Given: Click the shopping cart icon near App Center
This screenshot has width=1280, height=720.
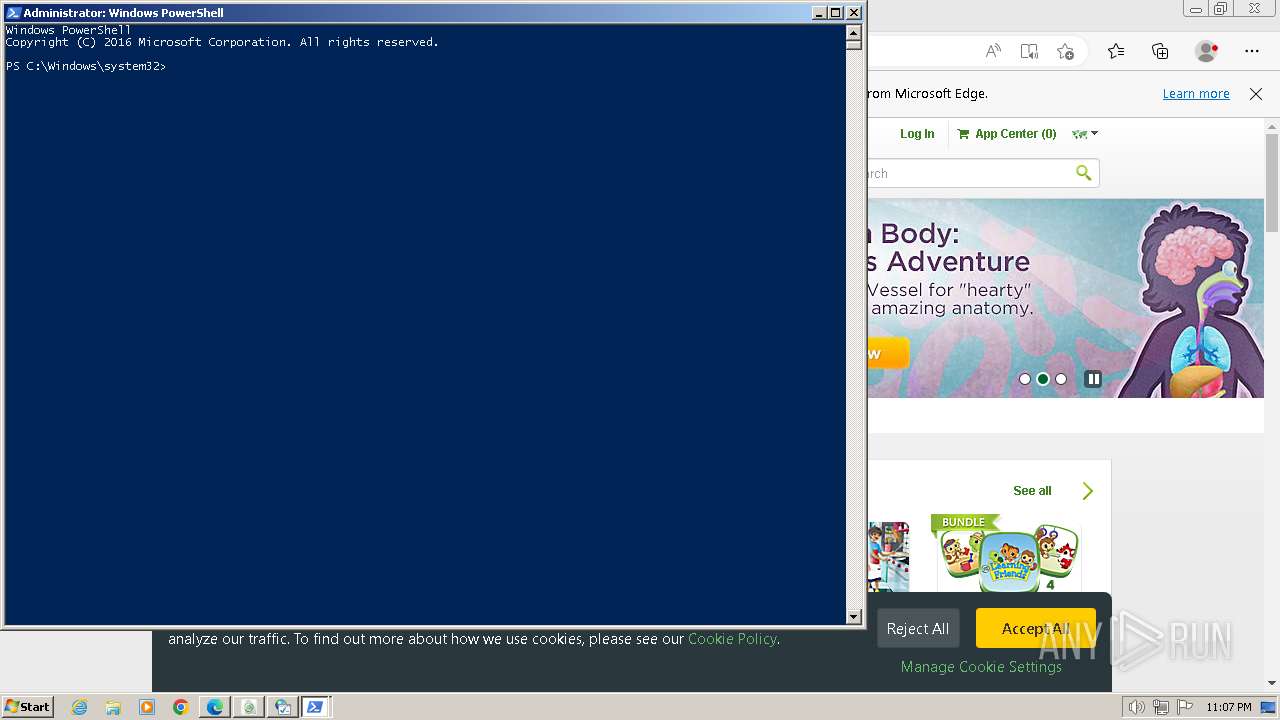Looking at the screenshot, I should coord(963,134).
